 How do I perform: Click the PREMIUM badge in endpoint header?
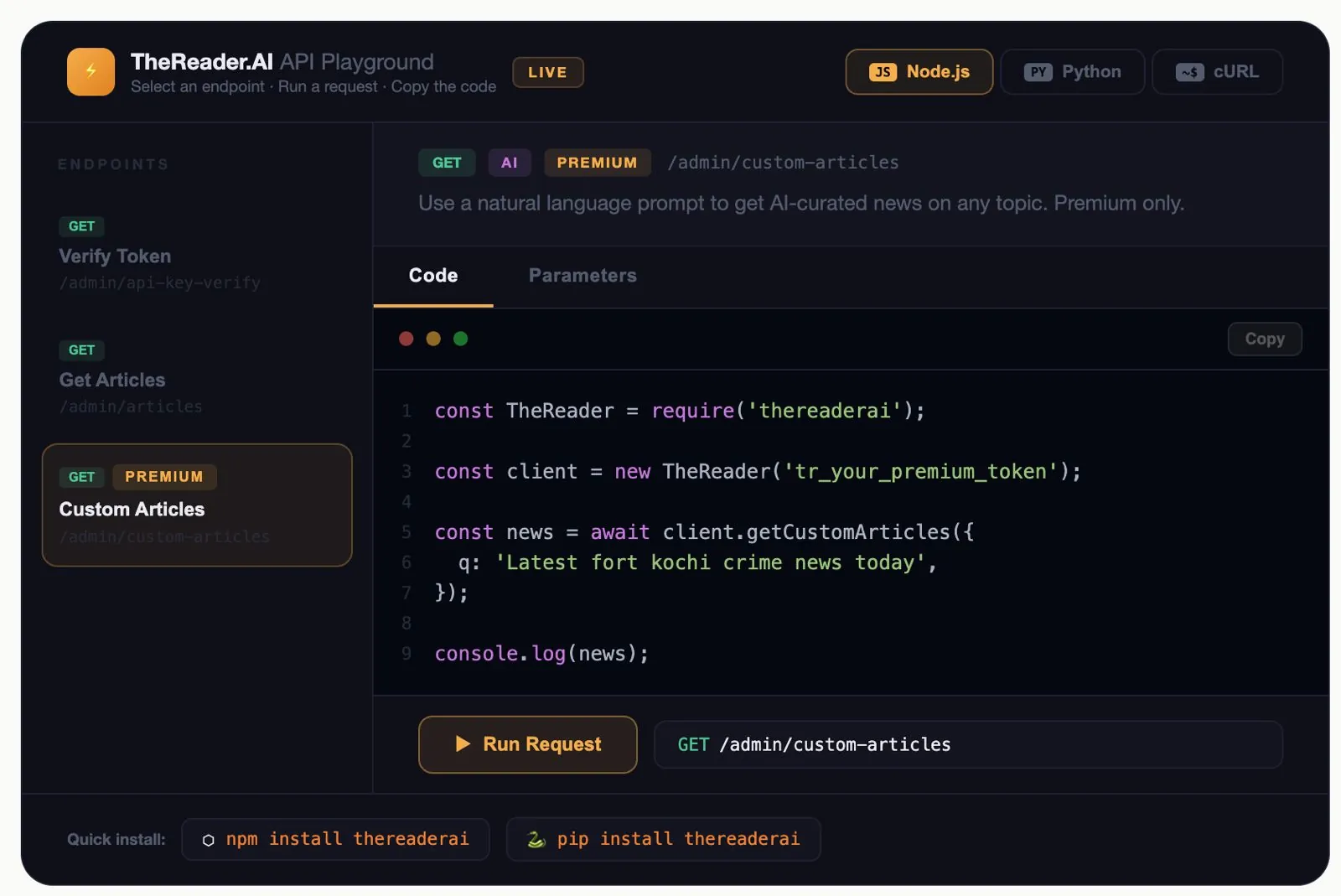(x=598, y=163)
